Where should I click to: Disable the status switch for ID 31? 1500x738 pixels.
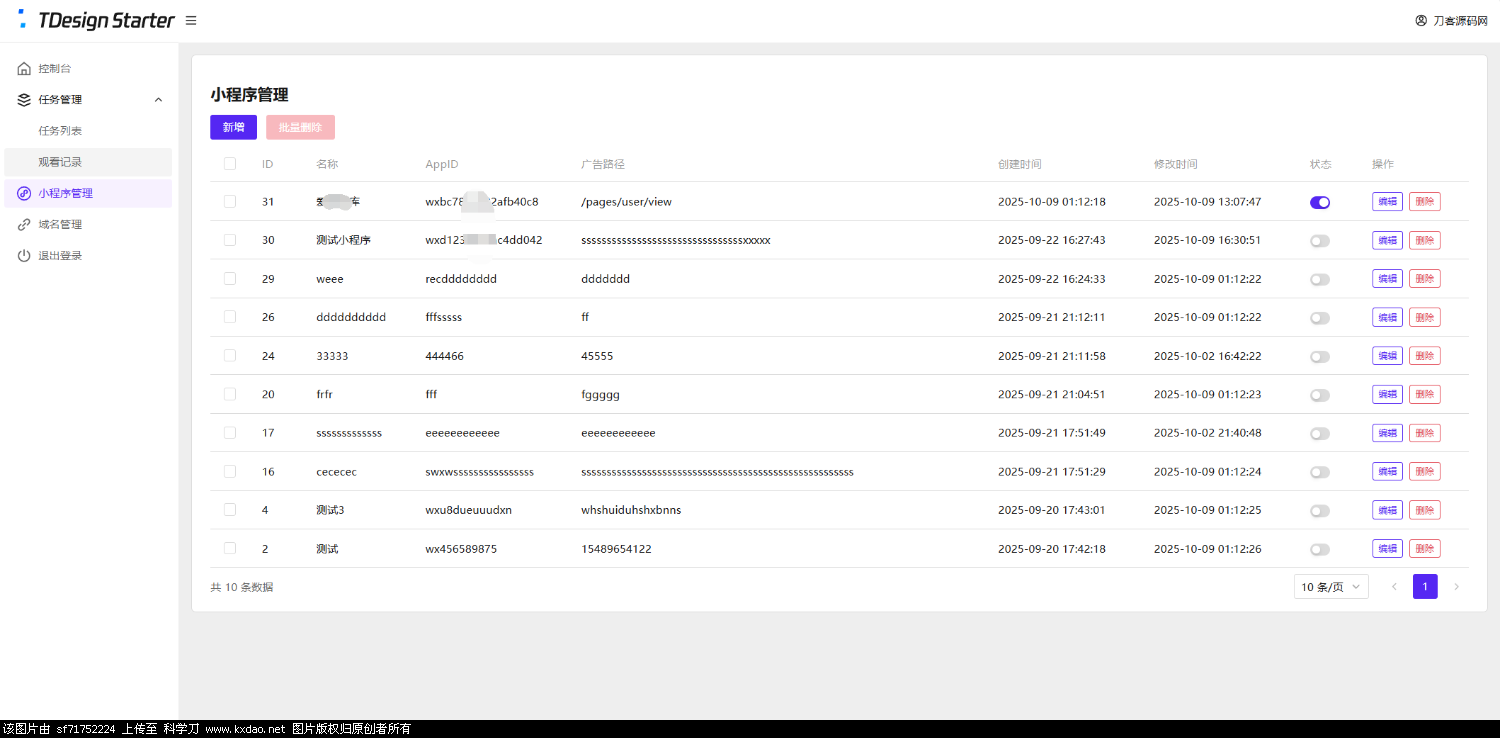tap(1320, 202)
